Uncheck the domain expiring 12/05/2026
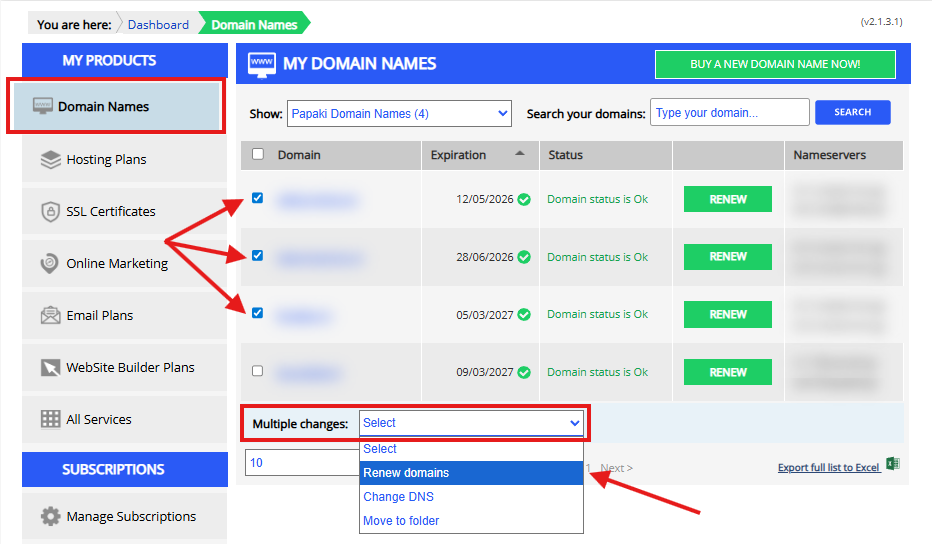The image size is (932, 544). [x=258, y=199]
